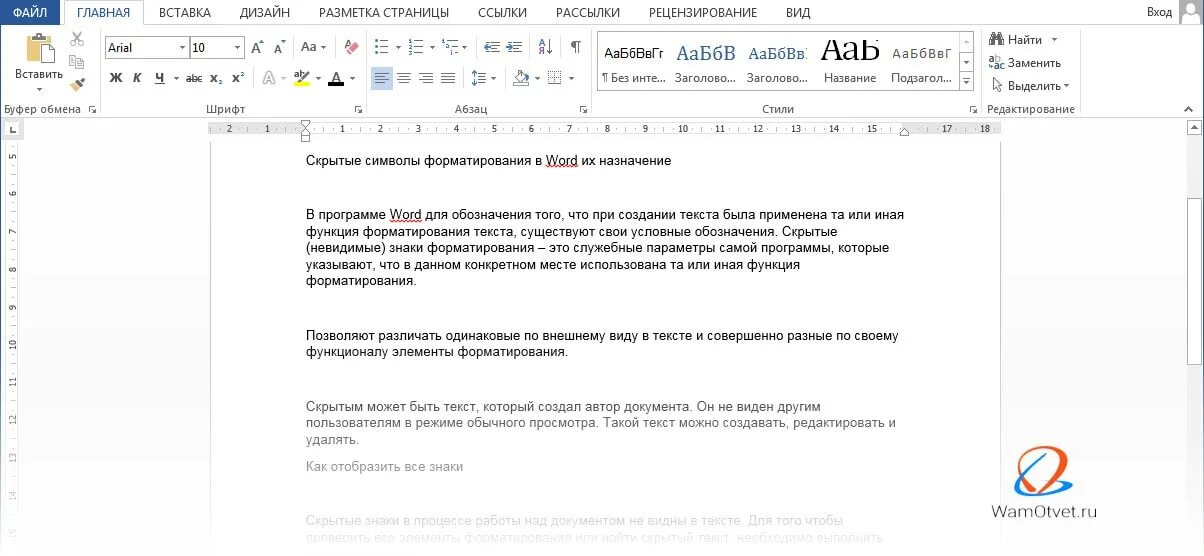Apply paragraph shading paint bucket
1204x556 pixels.
[520, 78]
